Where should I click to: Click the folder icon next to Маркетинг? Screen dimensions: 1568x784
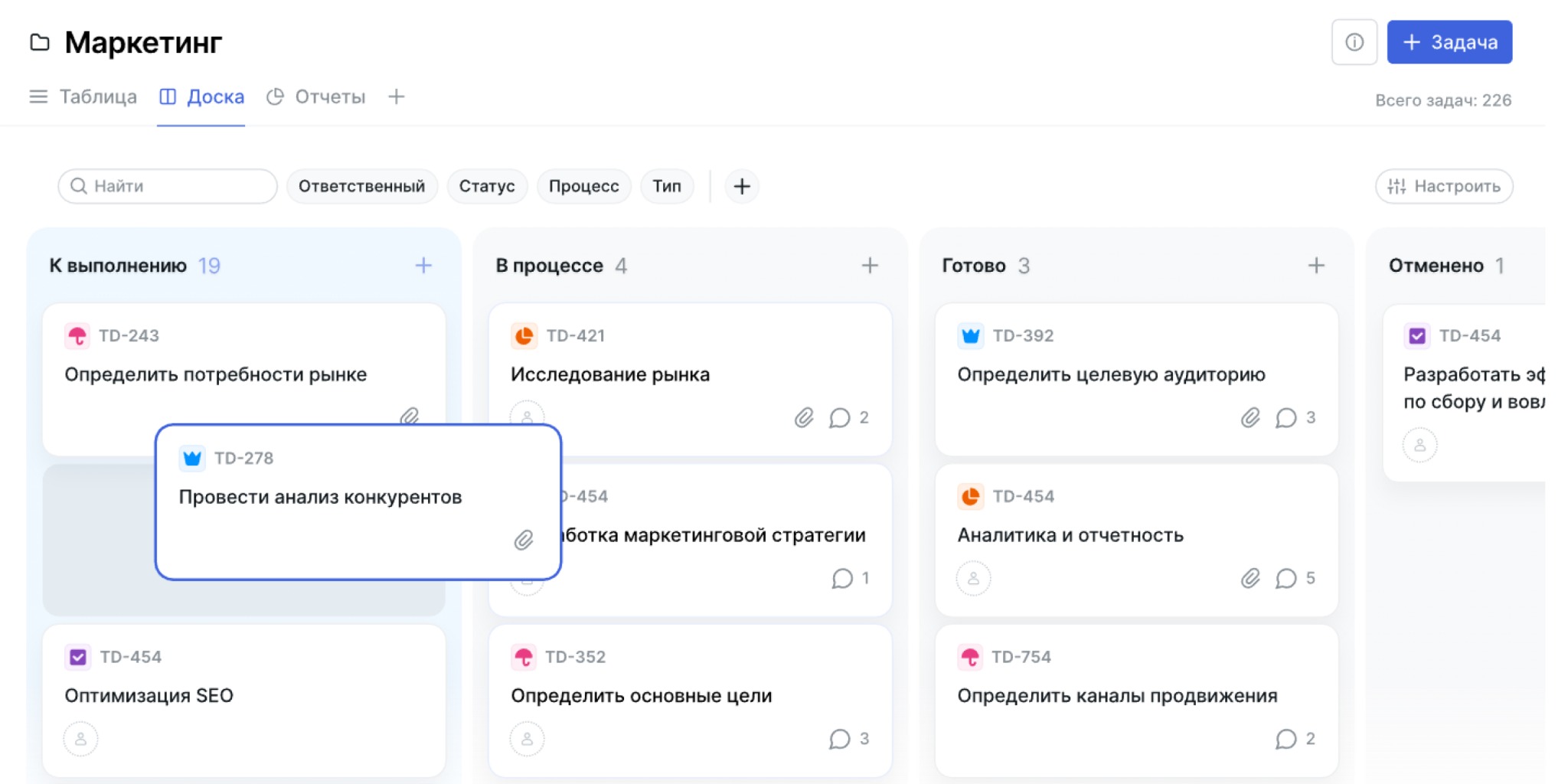pyautogui.click(x=40, y=42)
